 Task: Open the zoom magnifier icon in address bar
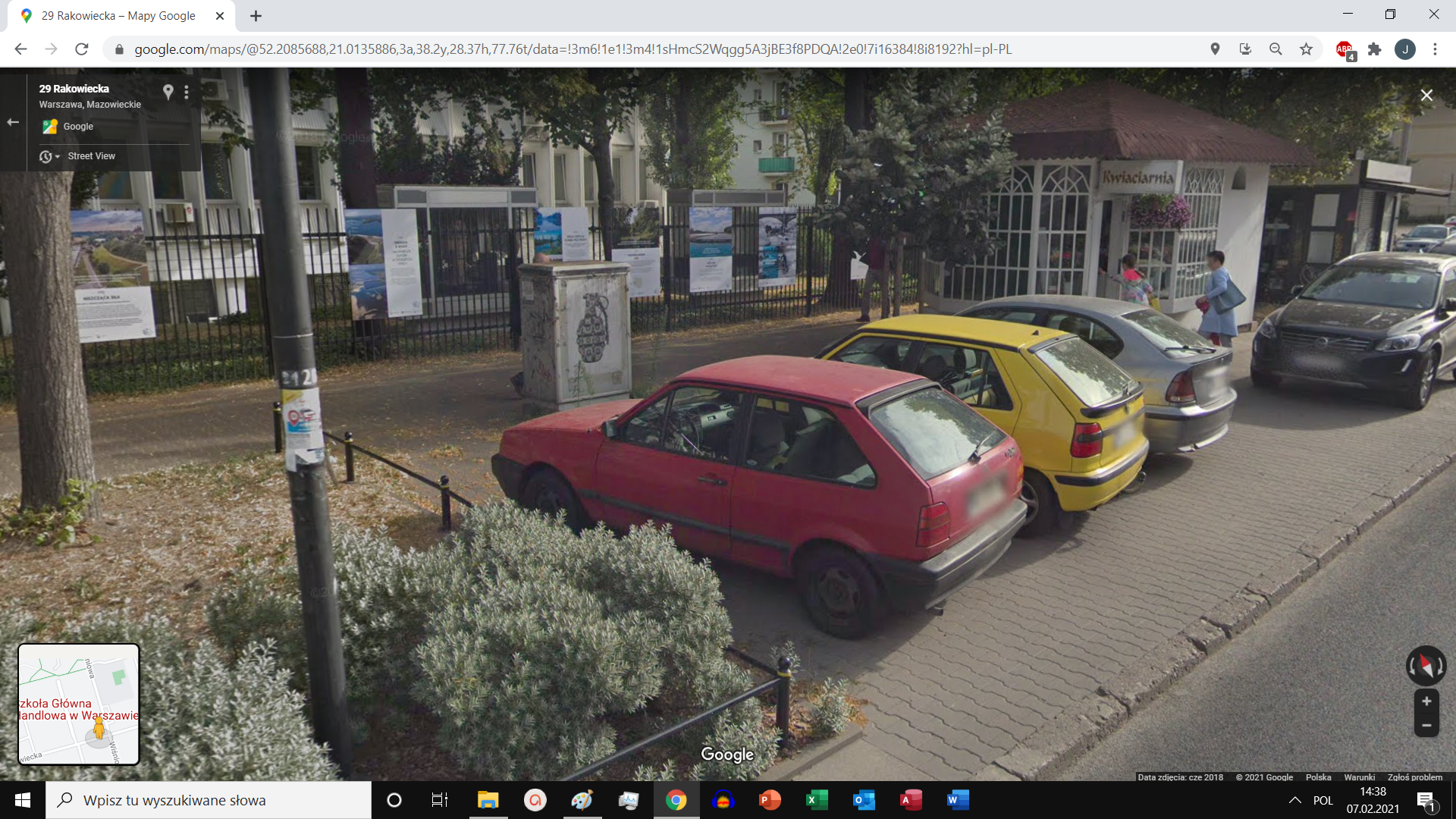[1276, 49]
